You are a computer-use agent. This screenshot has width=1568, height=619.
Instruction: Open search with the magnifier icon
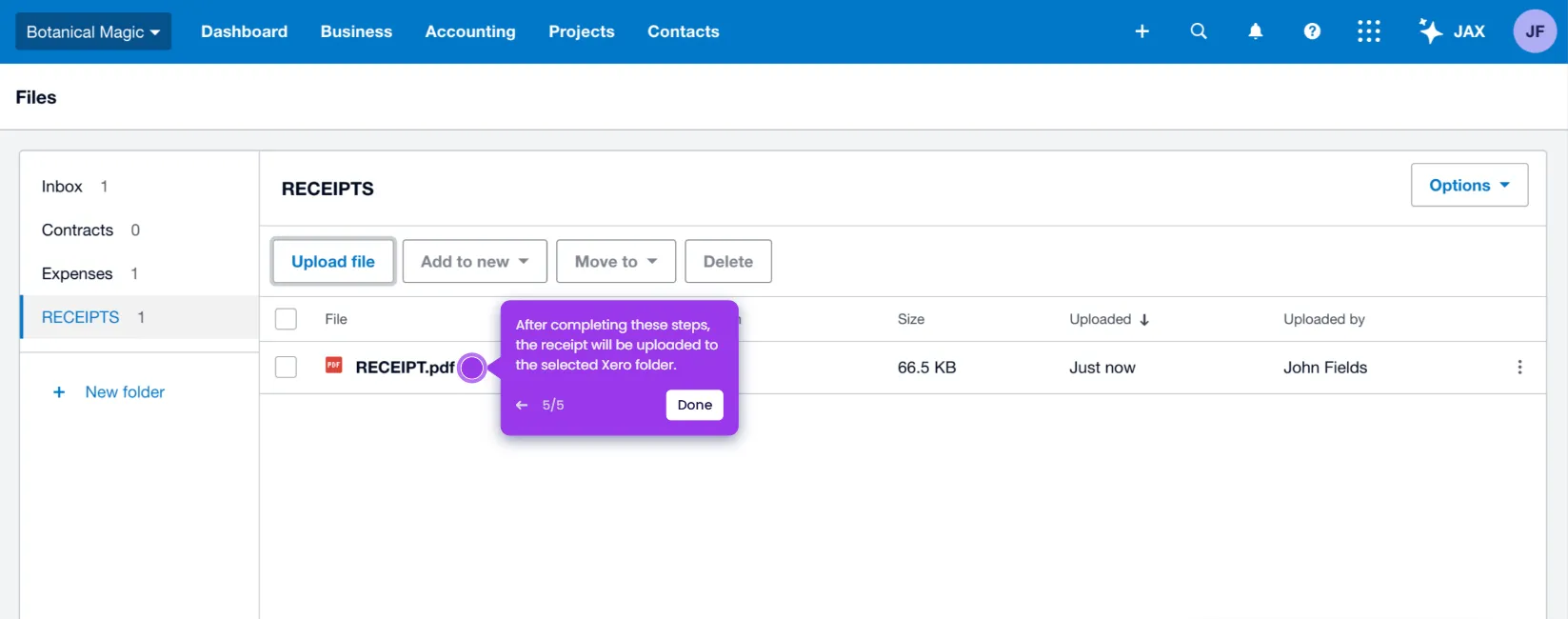point(1199,31)
